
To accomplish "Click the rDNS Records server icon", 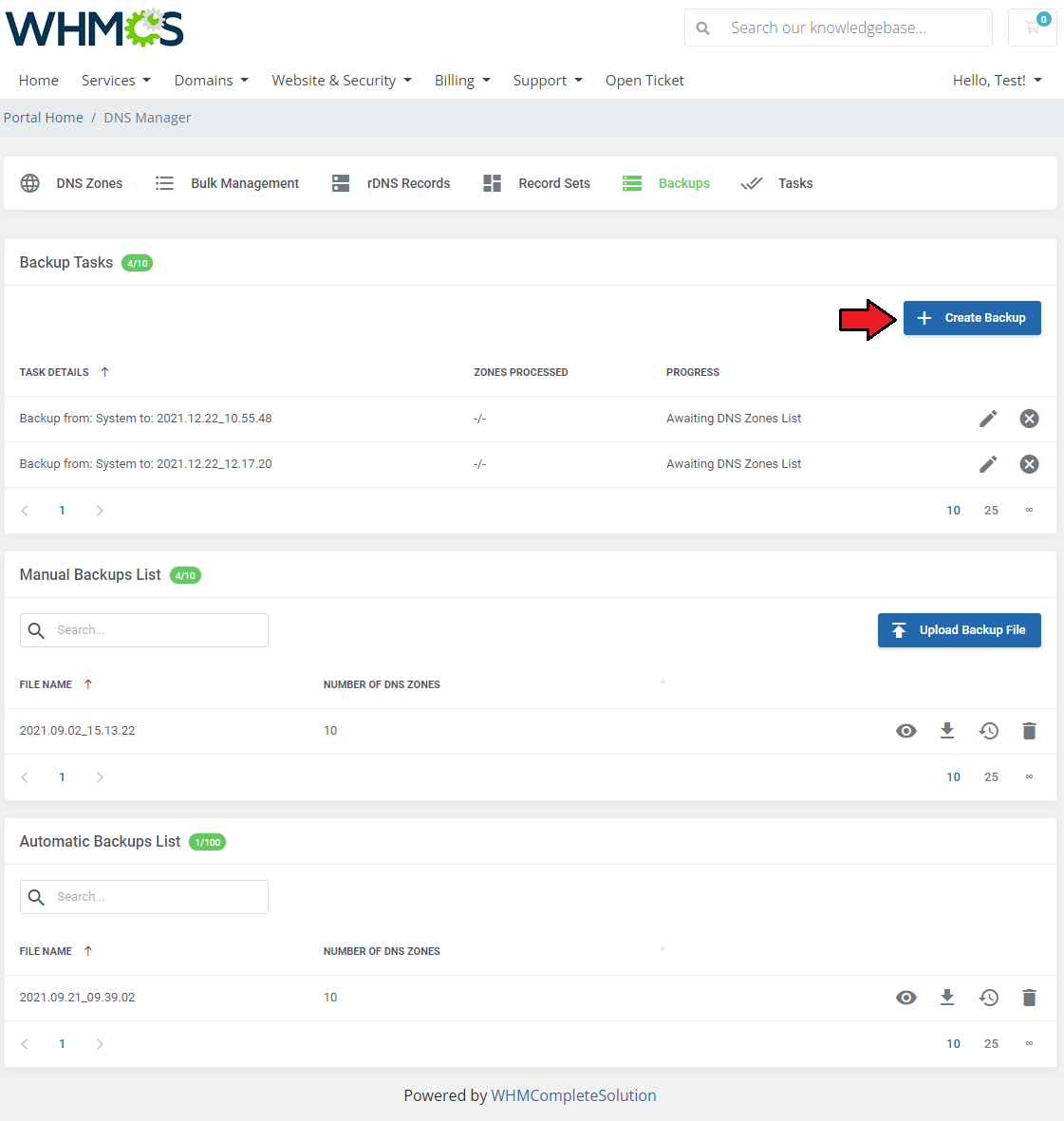I will pos(341,183).
